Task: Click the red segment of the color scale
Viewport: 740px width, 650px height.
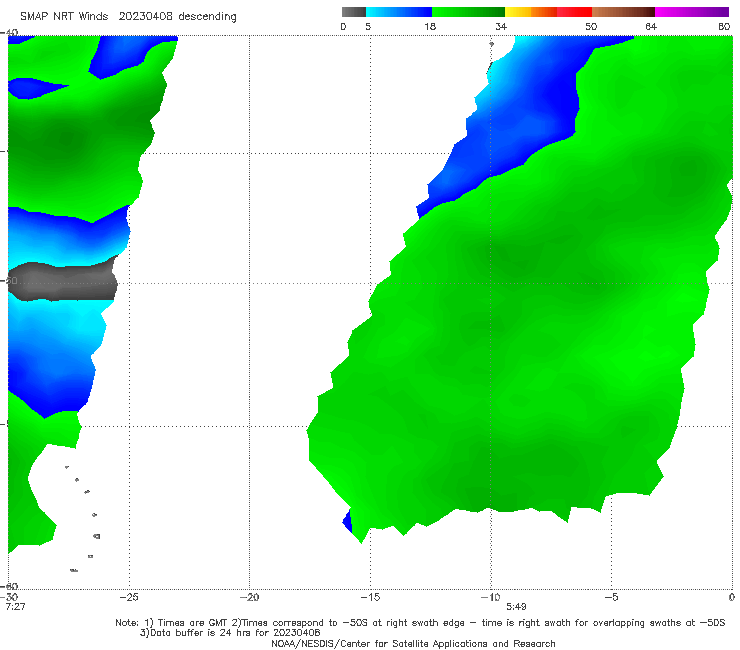Action: 574,12
